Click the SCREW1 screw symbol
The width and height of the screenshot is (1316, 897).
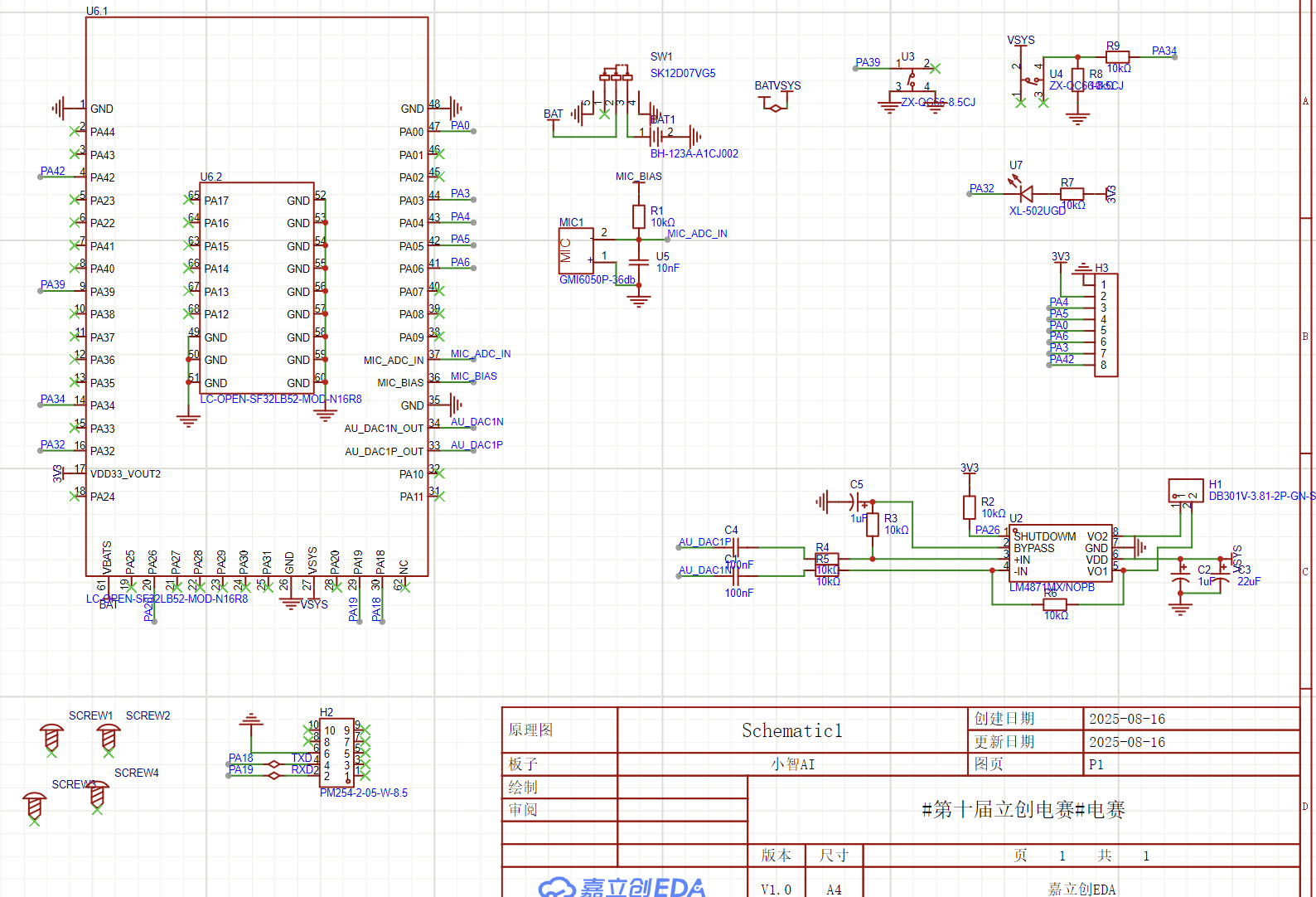(x=51, y=736)
